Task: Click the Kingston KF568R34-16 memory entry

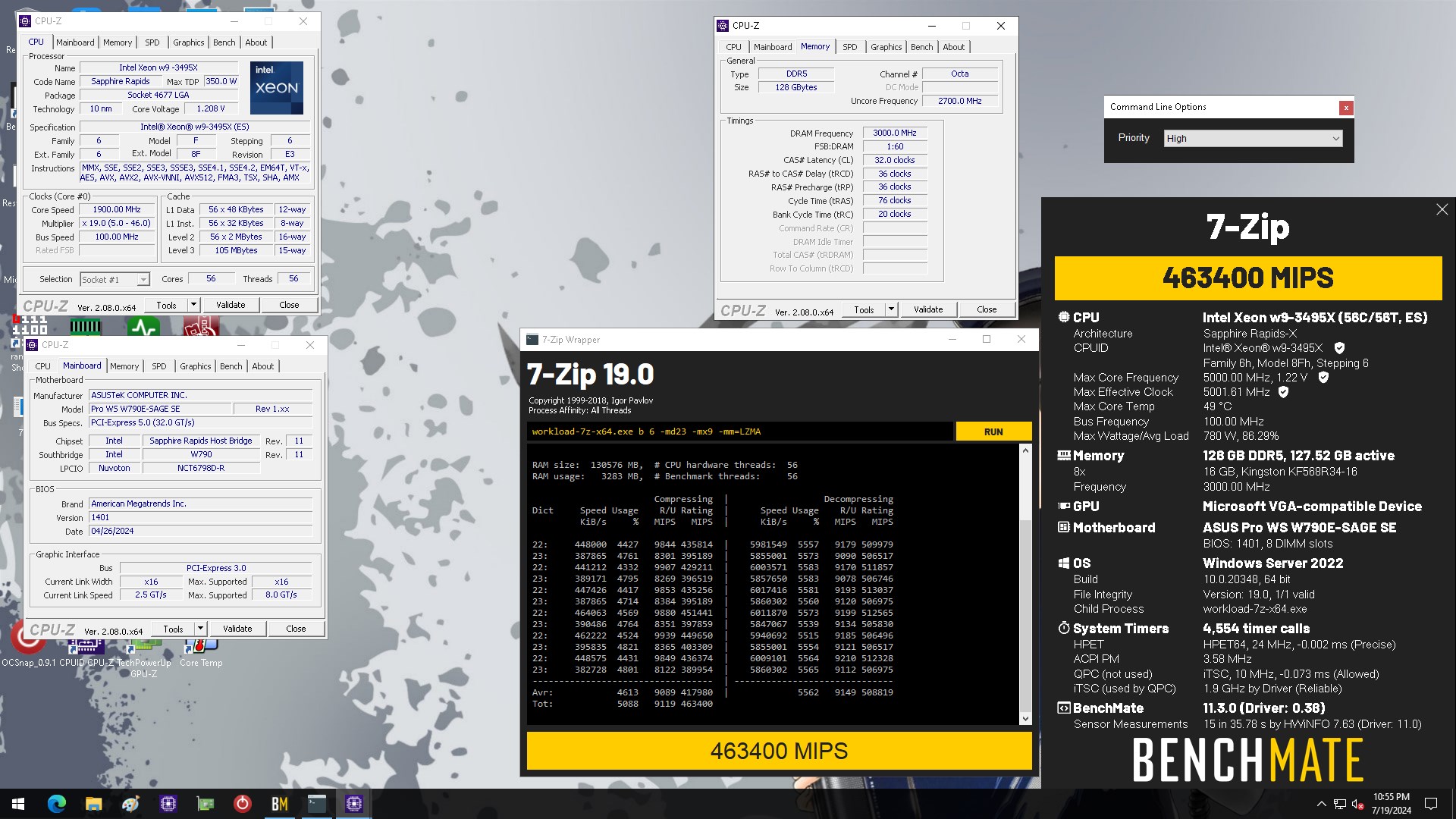Action: pos(1281,472)
